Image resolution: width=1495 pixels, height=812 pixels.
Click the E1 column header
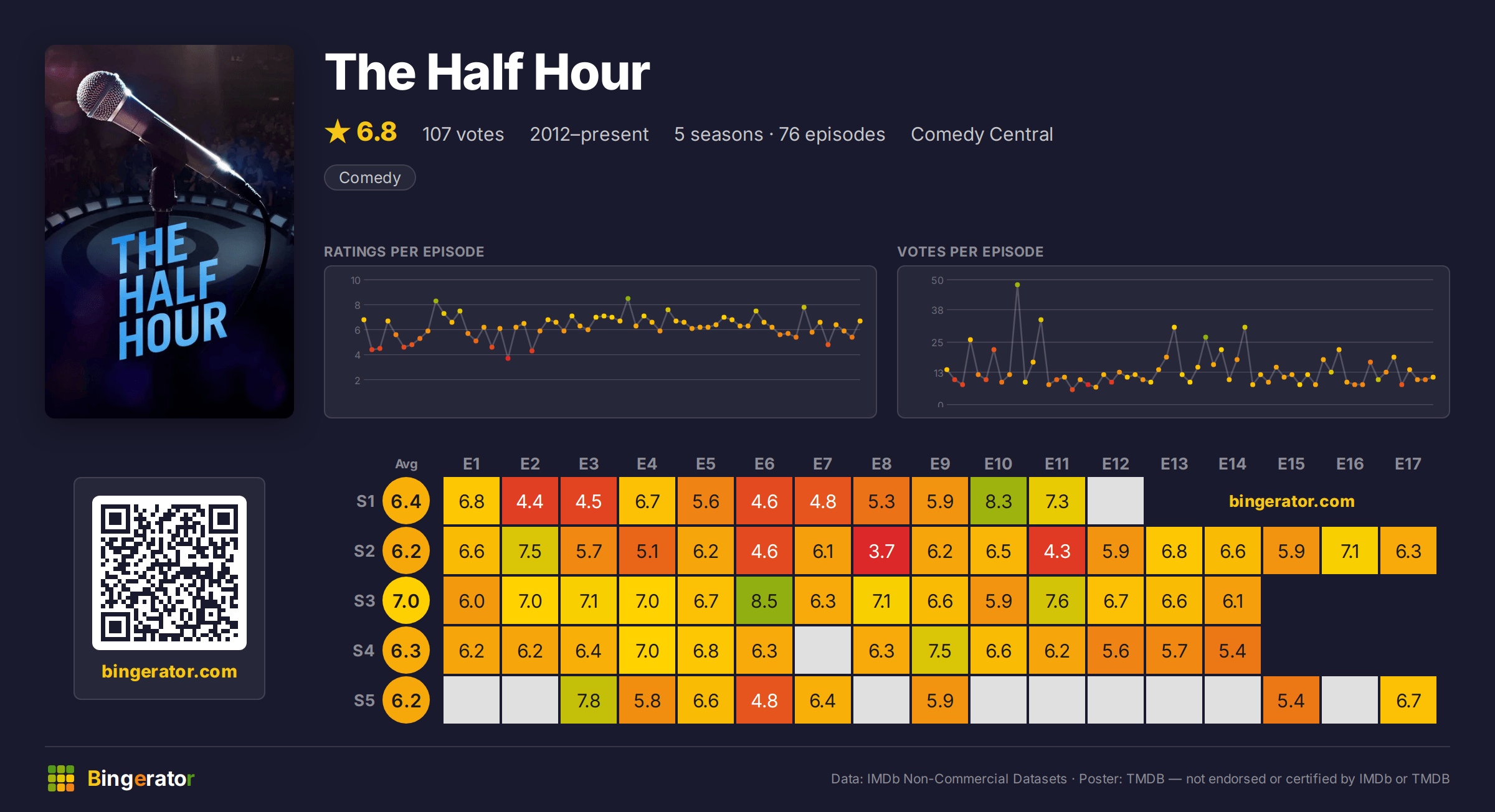pyautogui.click(x=472, y=464)
